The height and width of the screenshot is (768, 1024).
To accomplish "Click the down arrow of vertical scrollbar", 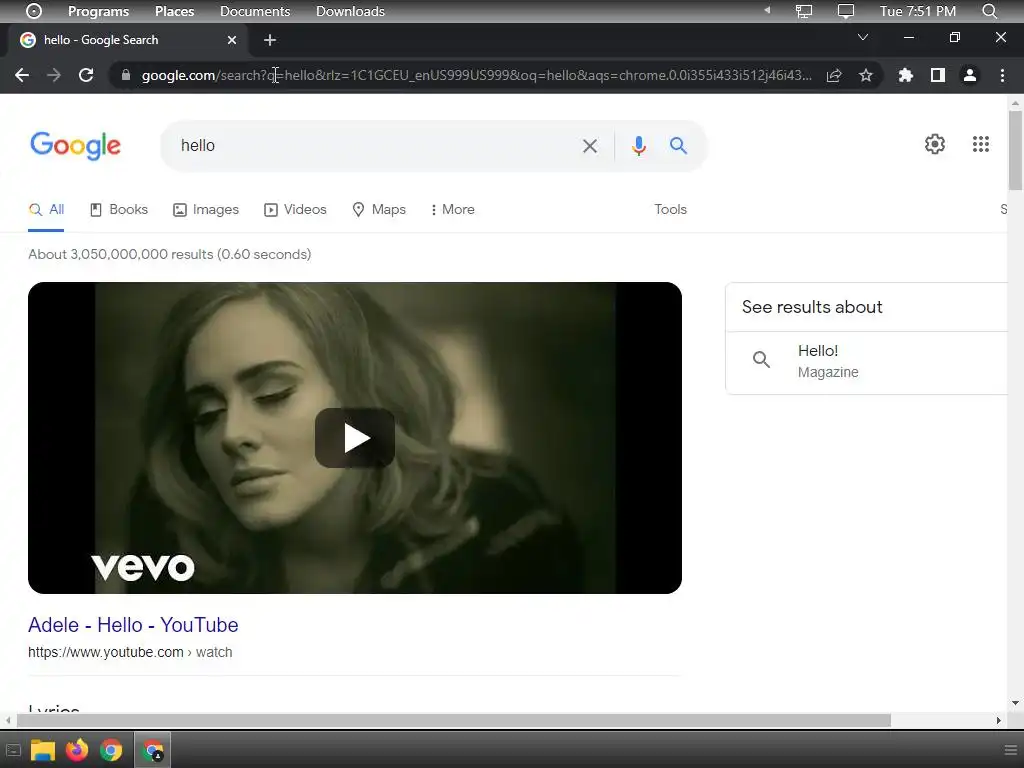I will click(x=1015, y=703).
